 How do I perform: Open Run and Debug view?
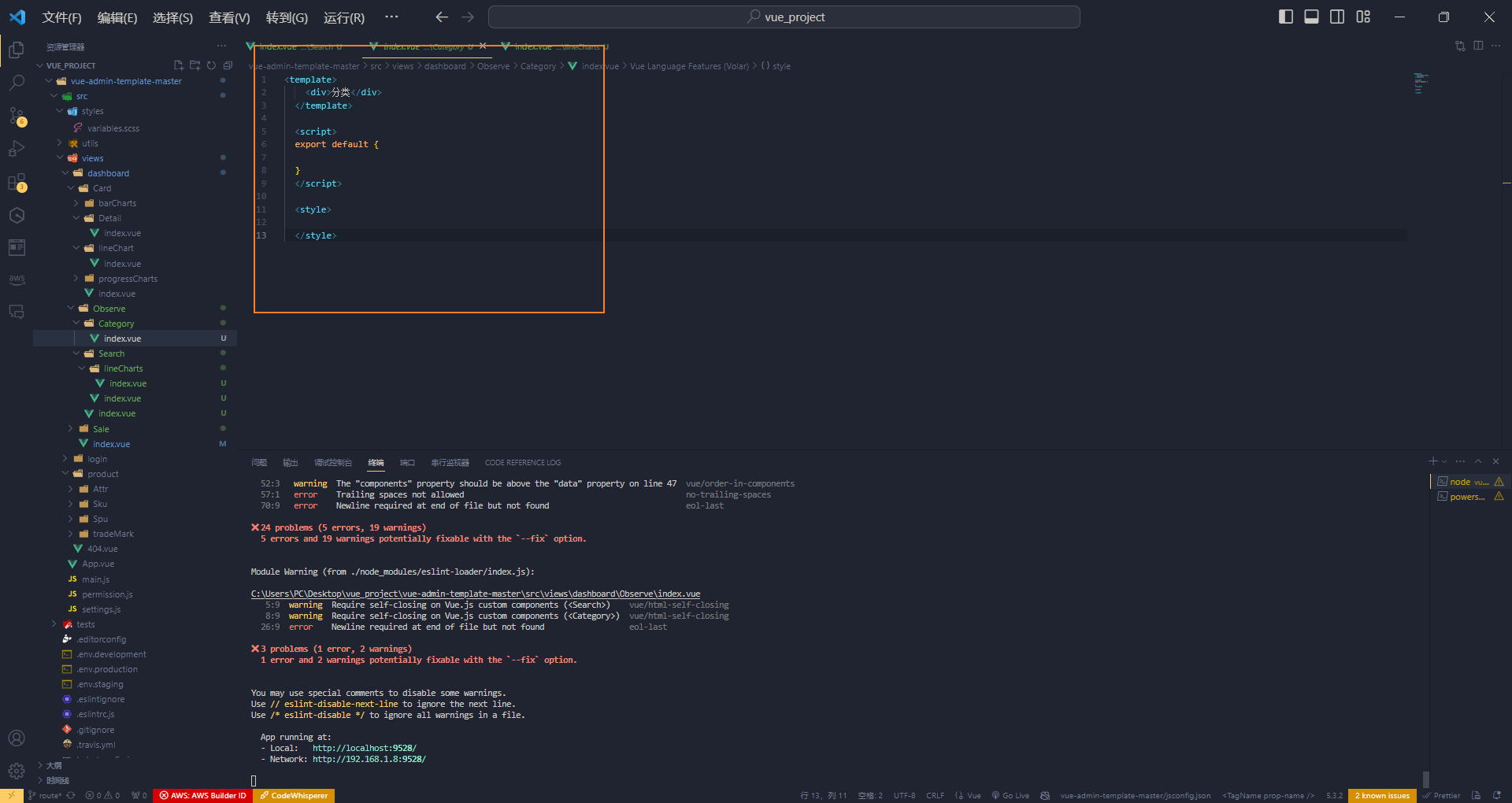pos(17,149)
